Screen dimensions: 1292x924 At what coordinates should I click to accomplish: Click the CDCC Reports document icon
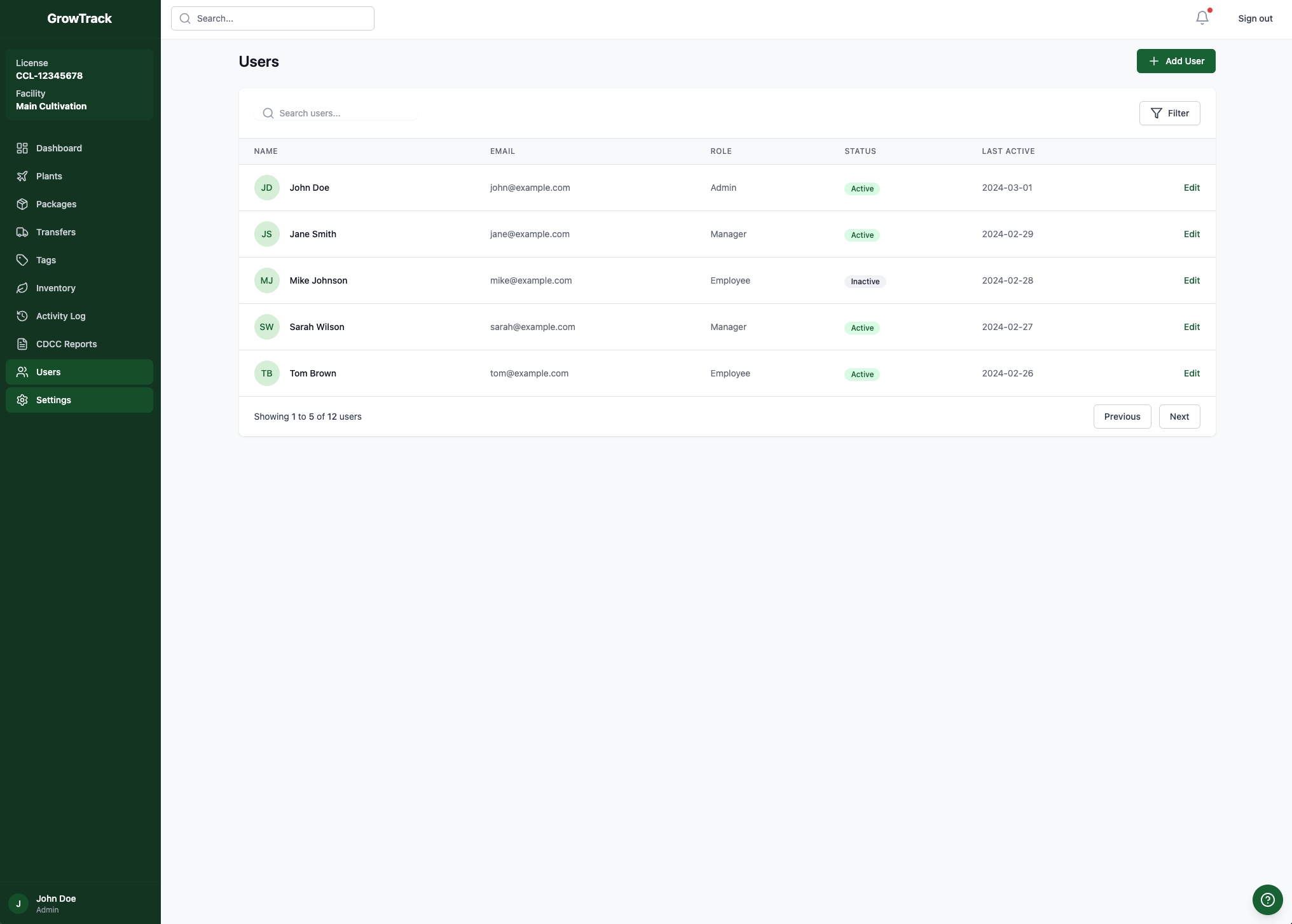click(22, 344)
